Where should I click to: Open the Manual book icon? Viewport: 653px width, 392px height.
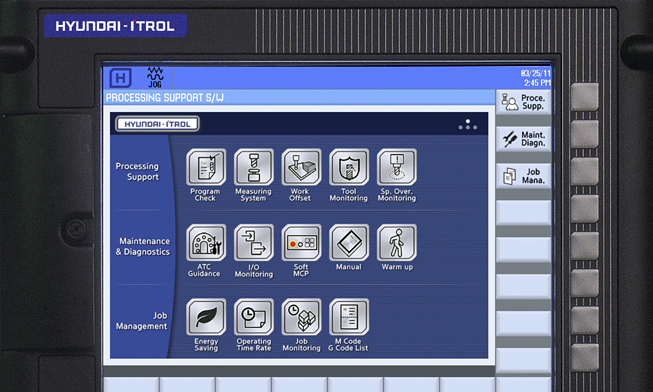click(349, 243)
